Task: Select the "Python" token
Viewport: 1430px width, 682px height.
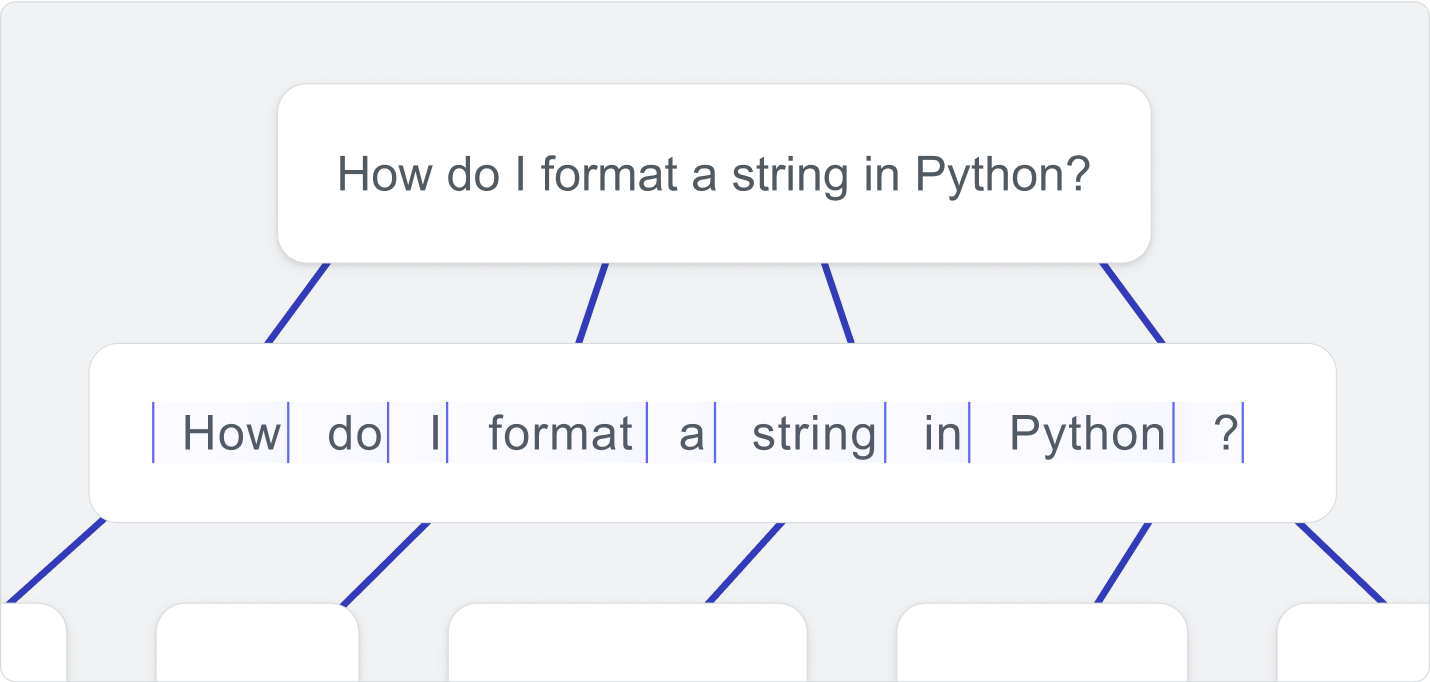Action: [1072, 433]
